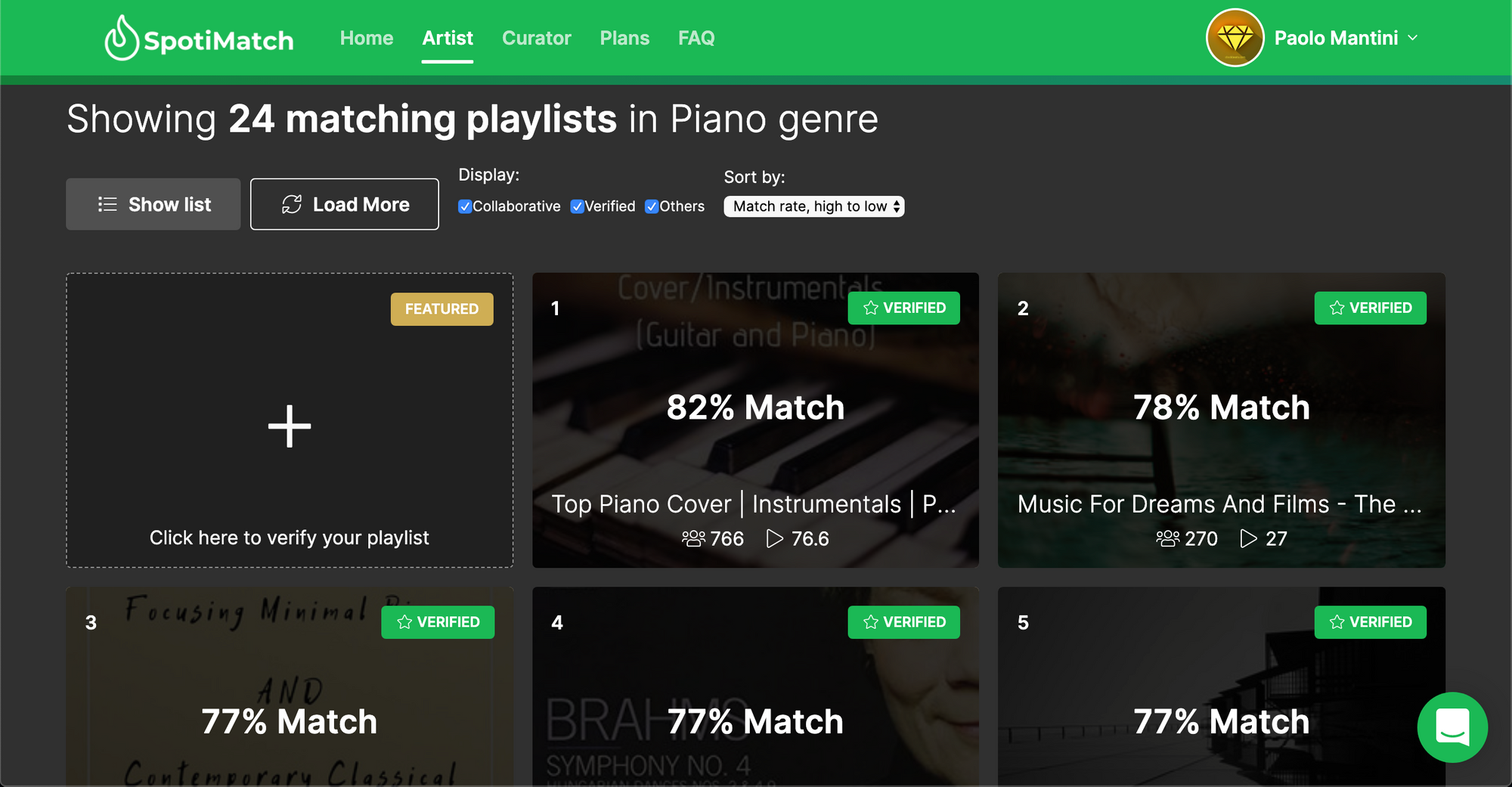Screen dimensions: 1512x787
Task: Toggle the Verified display checkbox
Action: [577, 206]
